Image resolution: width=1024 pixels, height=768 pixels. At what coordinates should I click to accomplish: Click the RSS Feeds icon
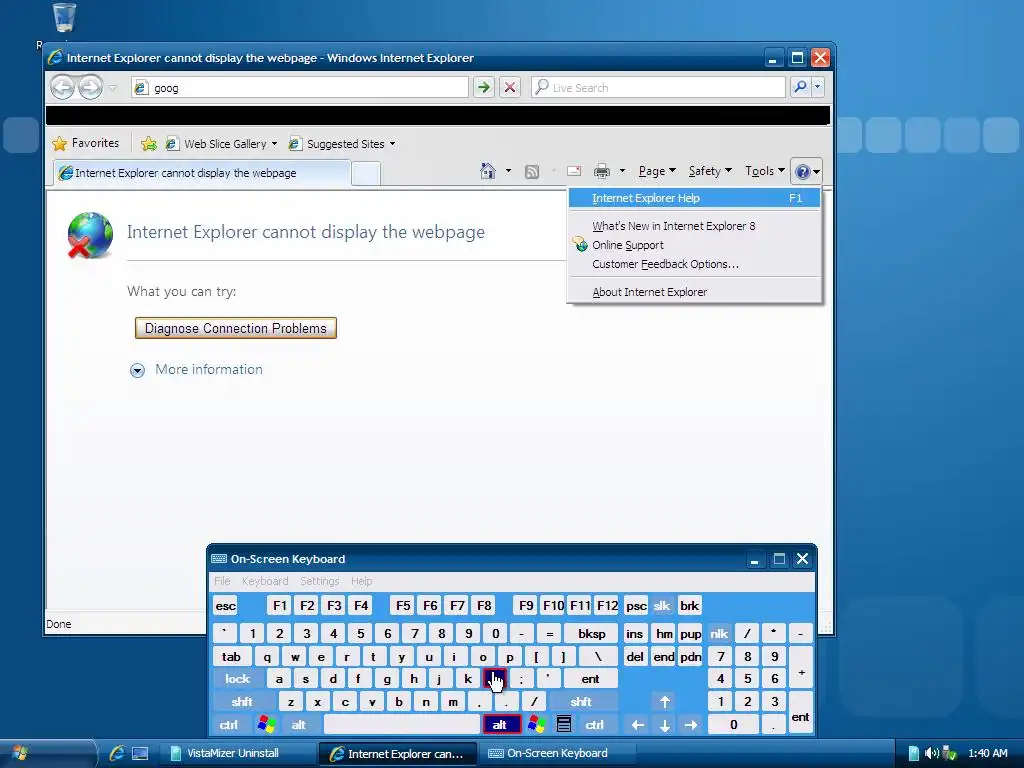(x=532, y=172)
